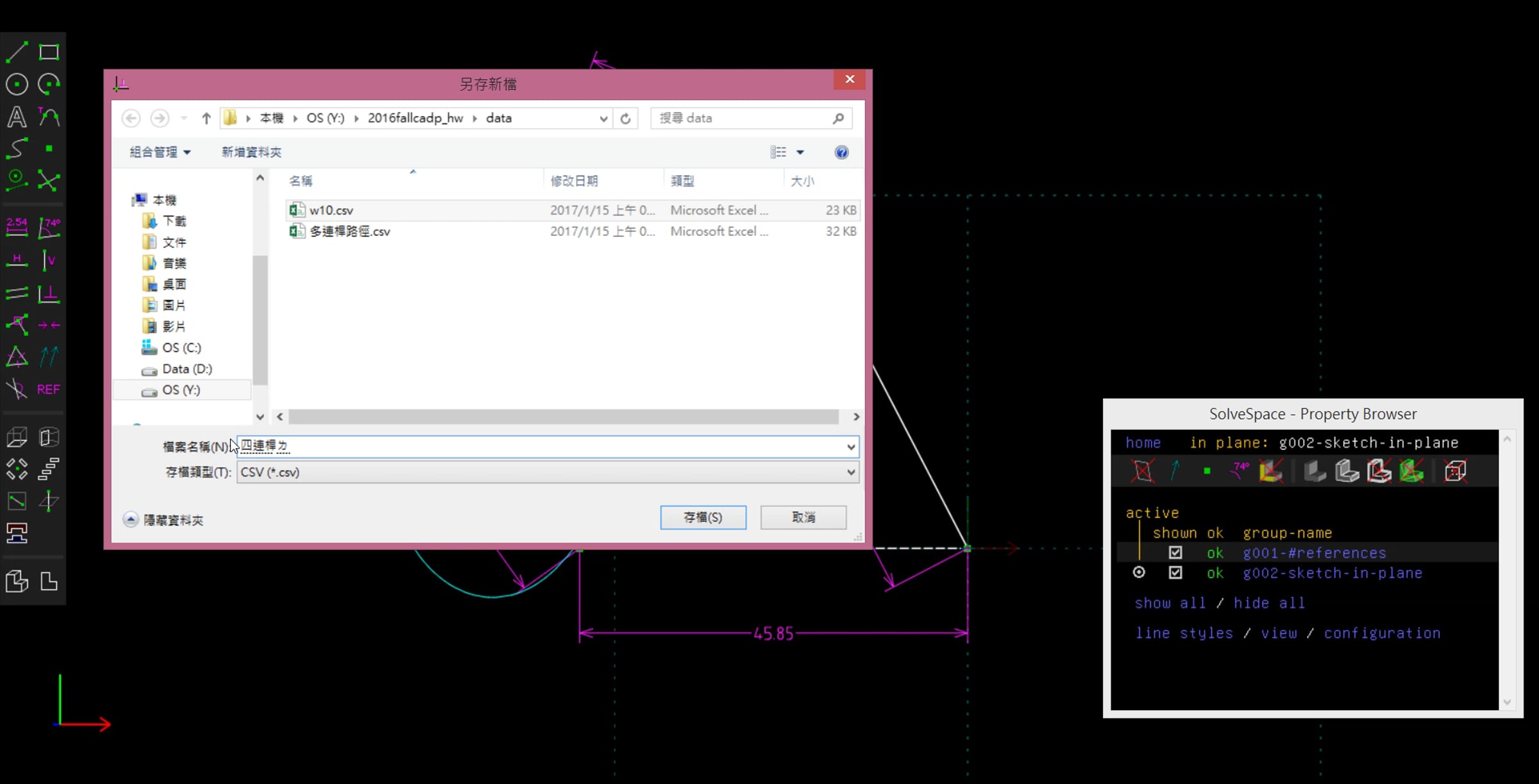
Task: Select the circle sketch tool
Action: [x=17, y=84]
